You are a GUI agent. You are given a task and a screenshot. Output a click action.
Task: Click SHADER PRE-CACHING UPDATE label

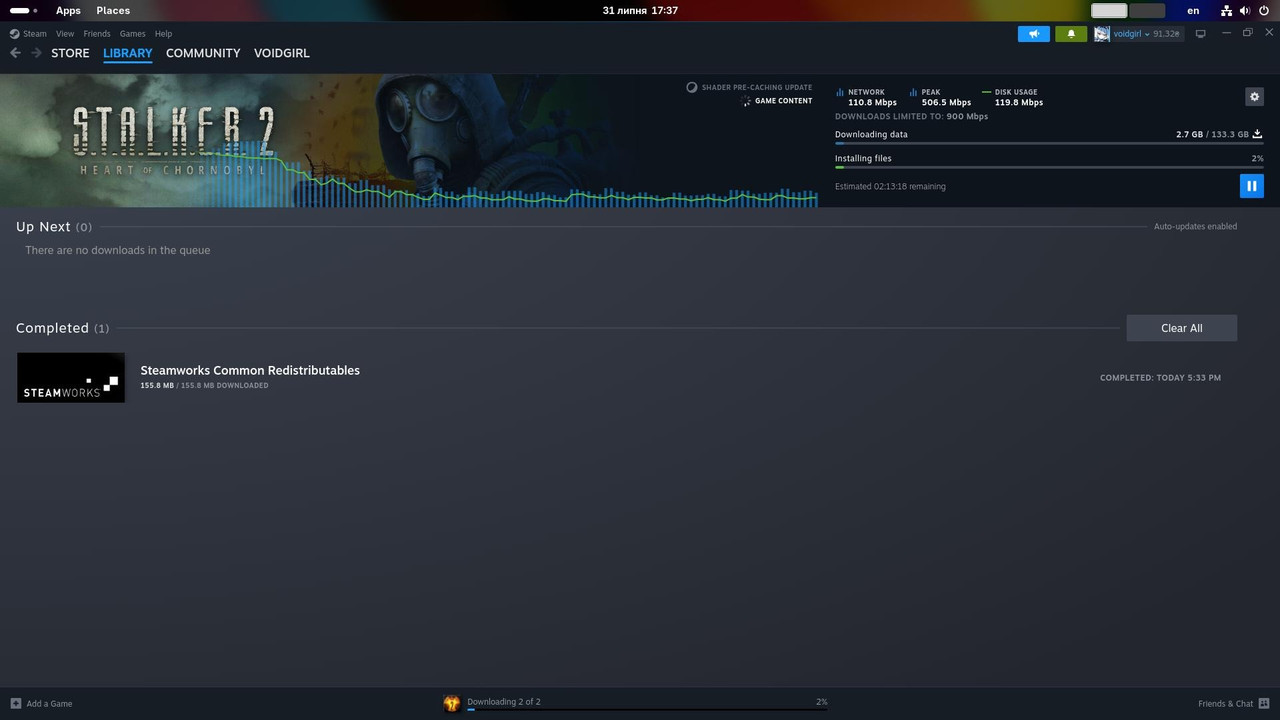click(757, 88)
